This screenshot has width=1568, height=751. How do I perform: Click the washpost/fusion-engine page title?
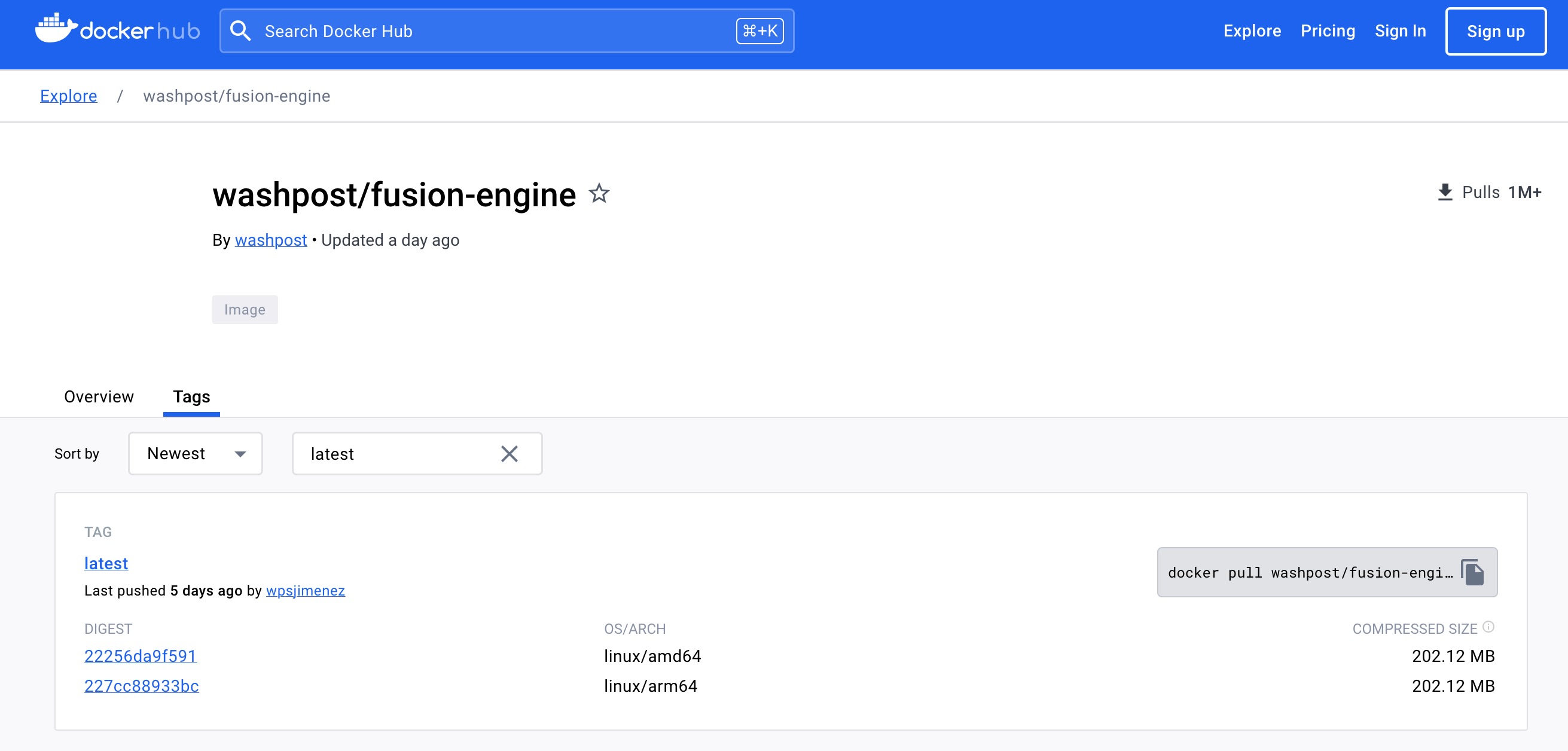click(394, 195)
